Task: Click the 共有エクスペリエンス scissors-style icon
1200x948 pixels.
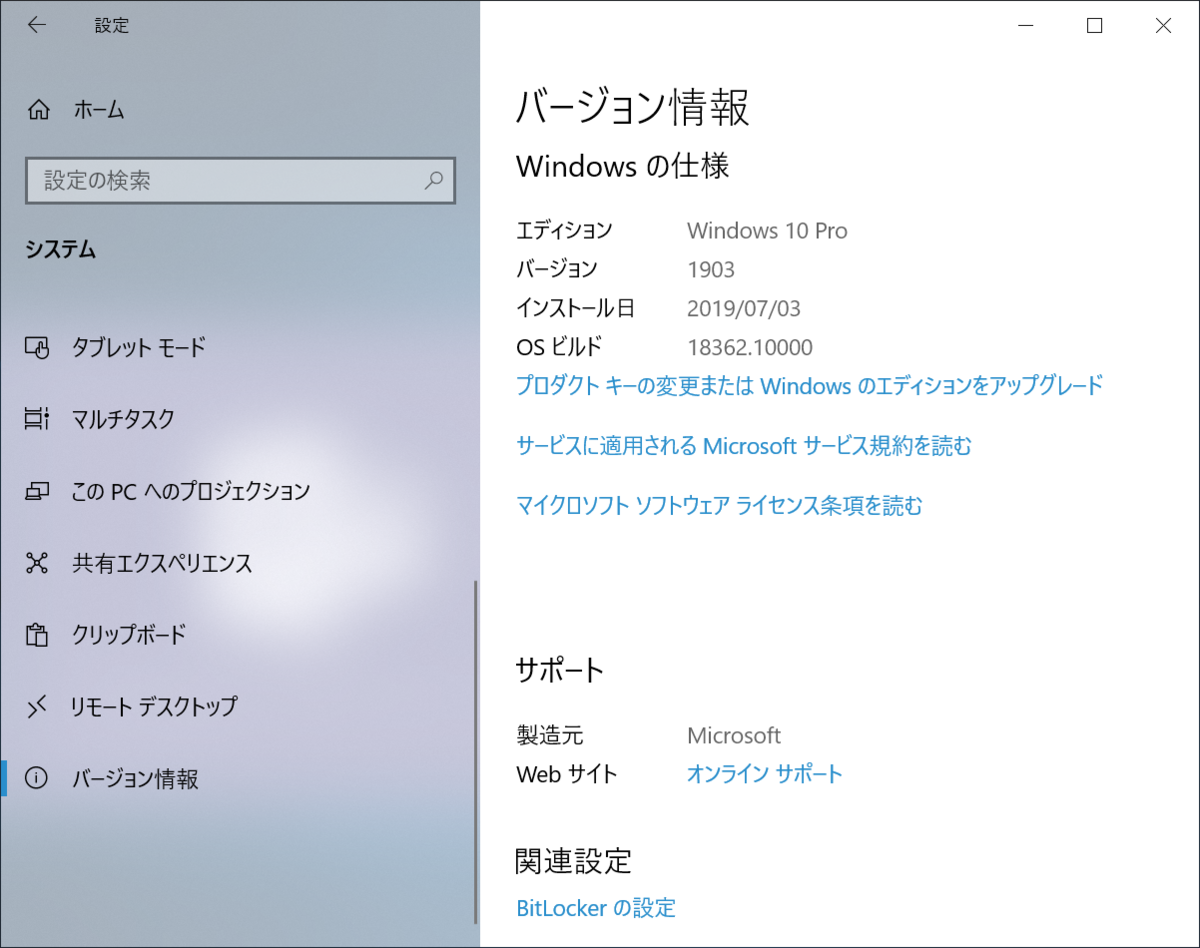Action: point(38,562)
